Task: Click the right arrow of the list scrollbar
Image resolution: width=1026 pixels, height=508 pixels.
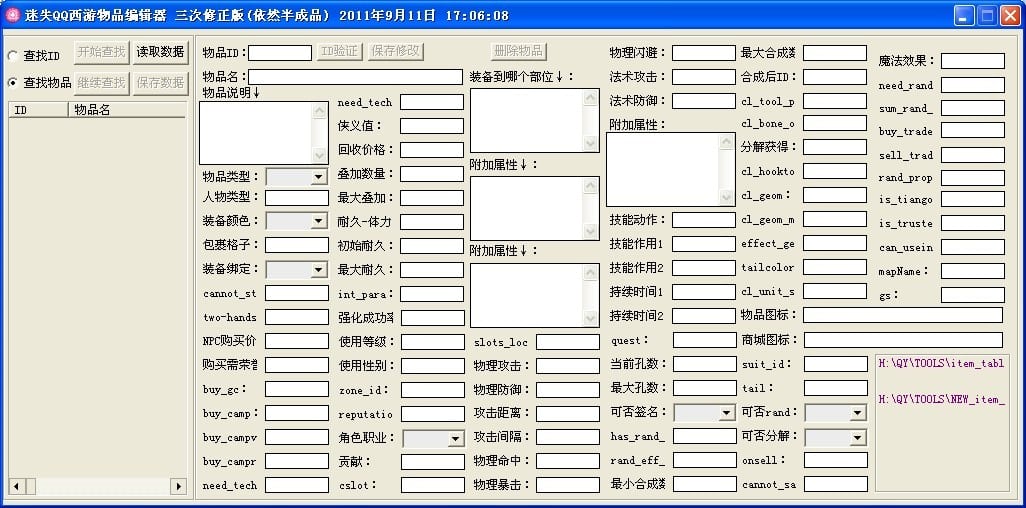Action: [179, 486]
